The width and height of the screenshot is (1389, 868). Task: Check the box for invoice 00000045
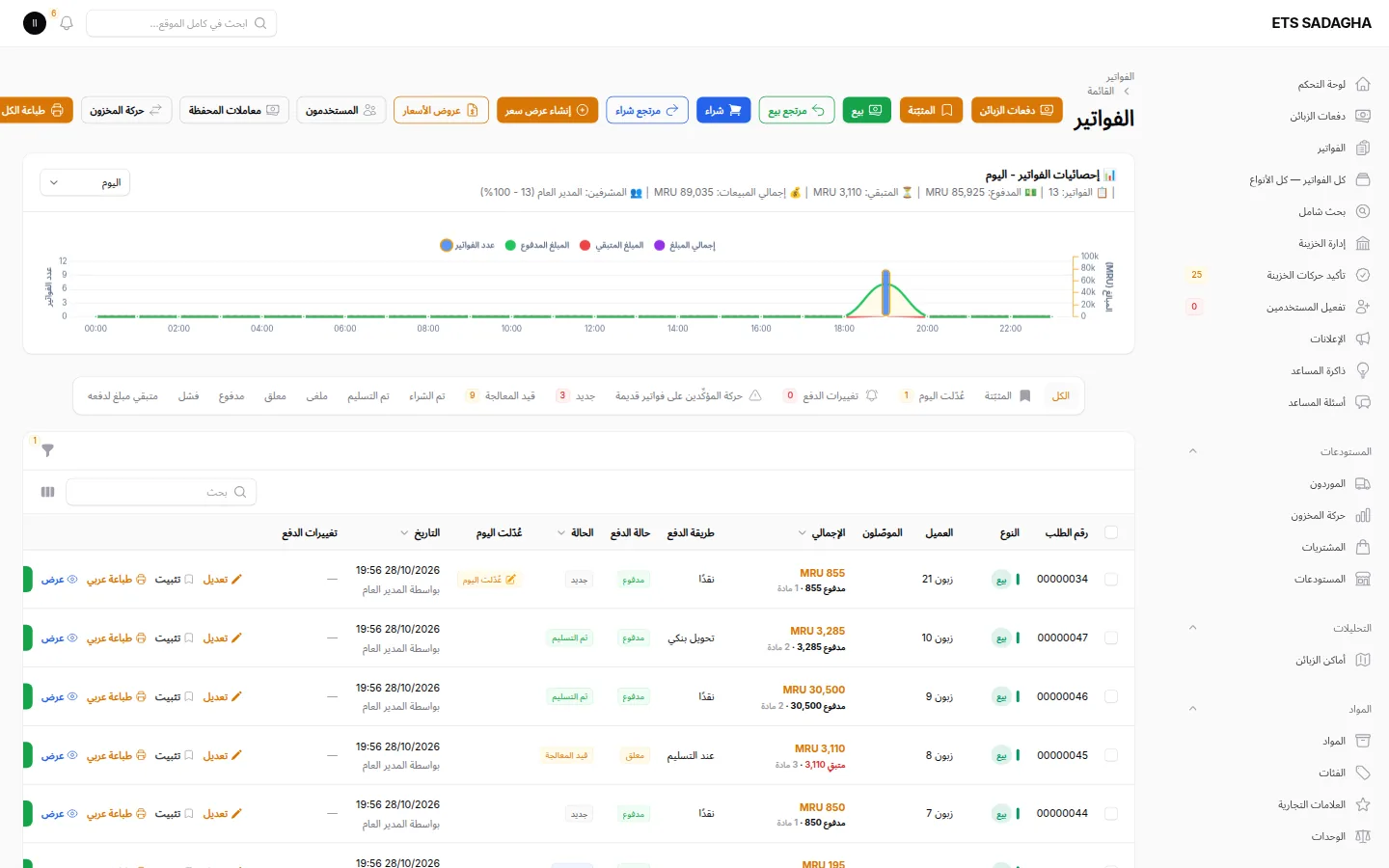(1111, 756)
